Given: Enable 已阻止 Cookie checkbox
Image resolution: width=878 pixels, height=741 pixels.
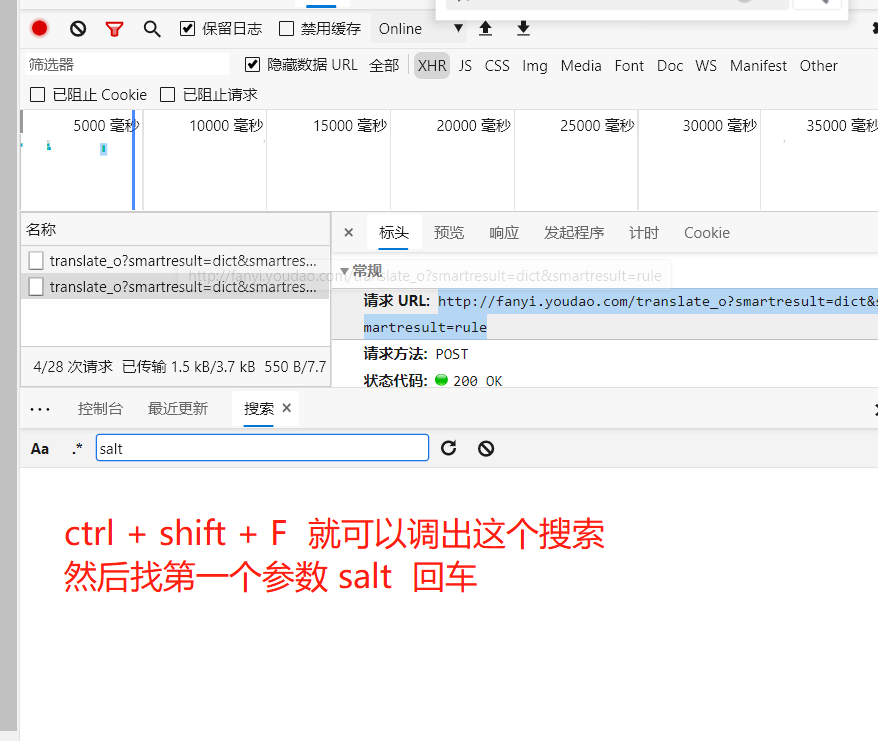Looking at the screenshot, I should [x=38, y=95].
